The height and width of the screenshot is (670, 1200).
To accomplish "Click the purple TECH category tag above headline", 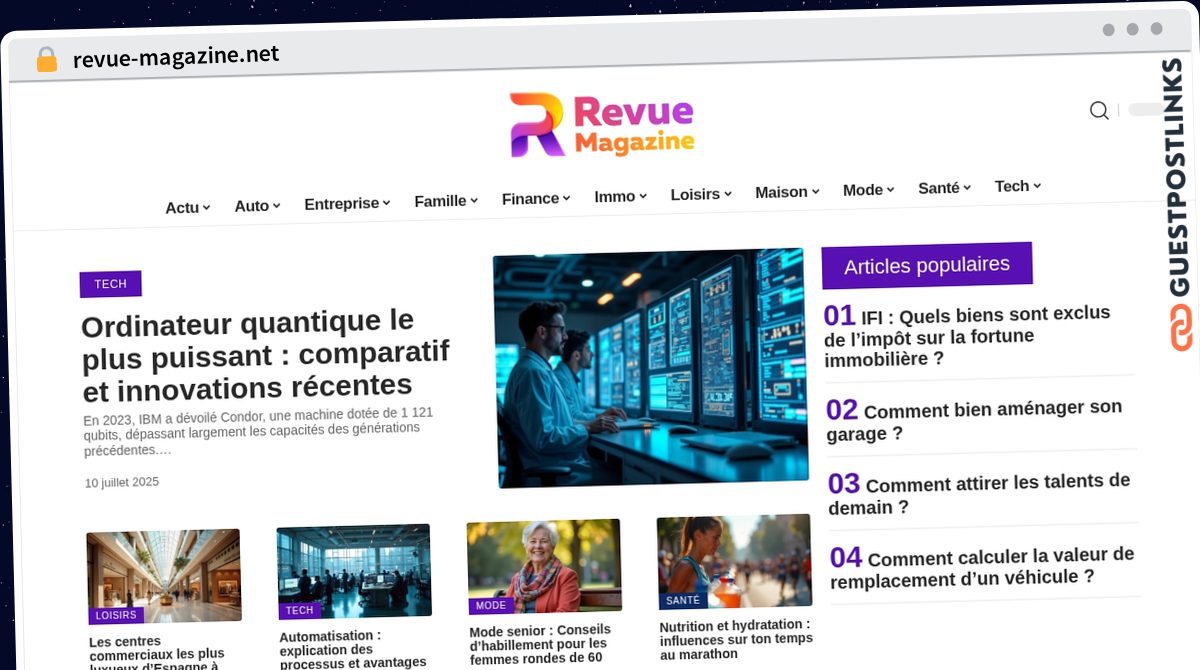I will click(x=110, y=284).
